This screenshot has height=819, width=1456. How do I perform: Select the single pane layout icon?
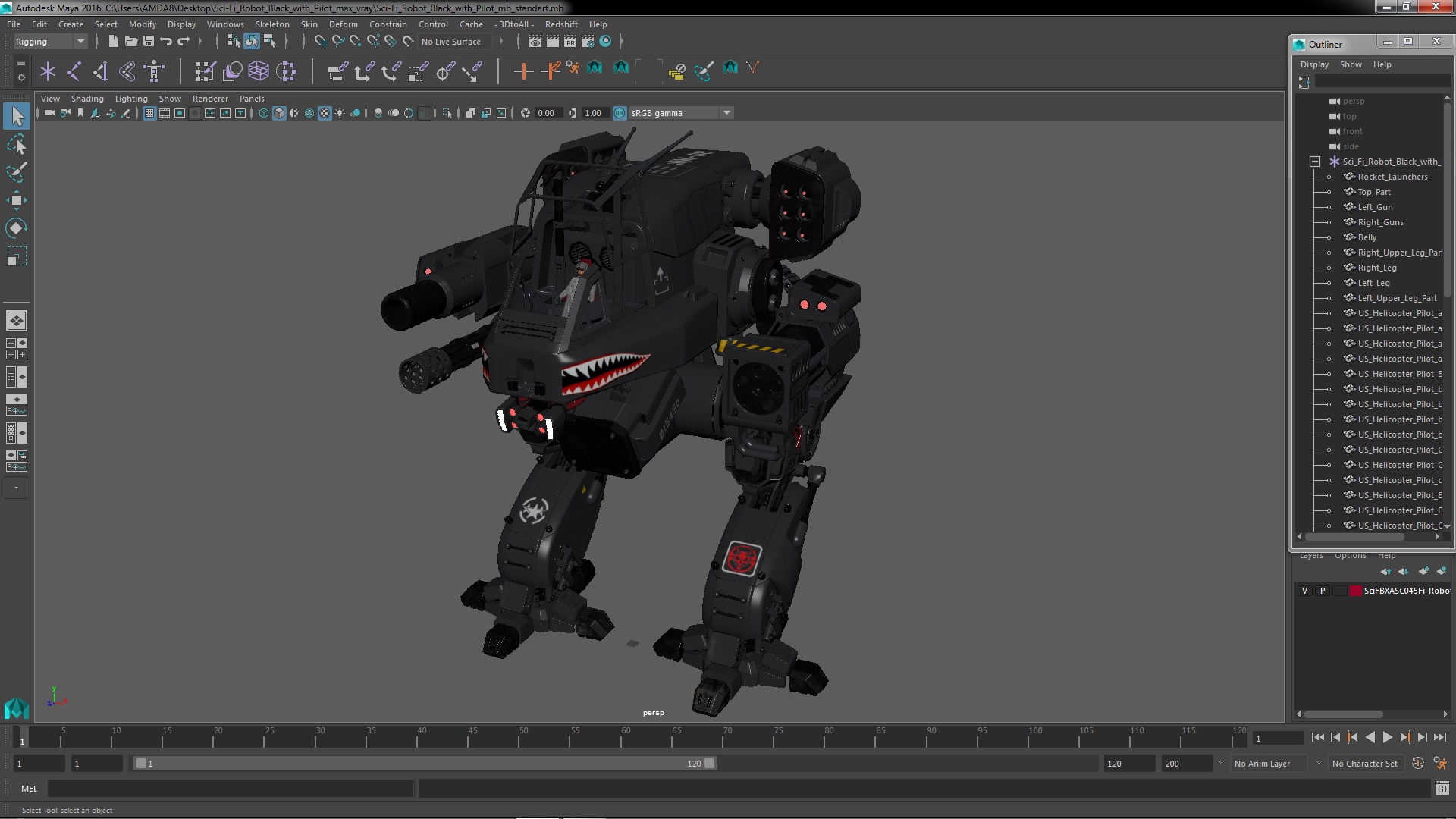click(x=16, y=321)
